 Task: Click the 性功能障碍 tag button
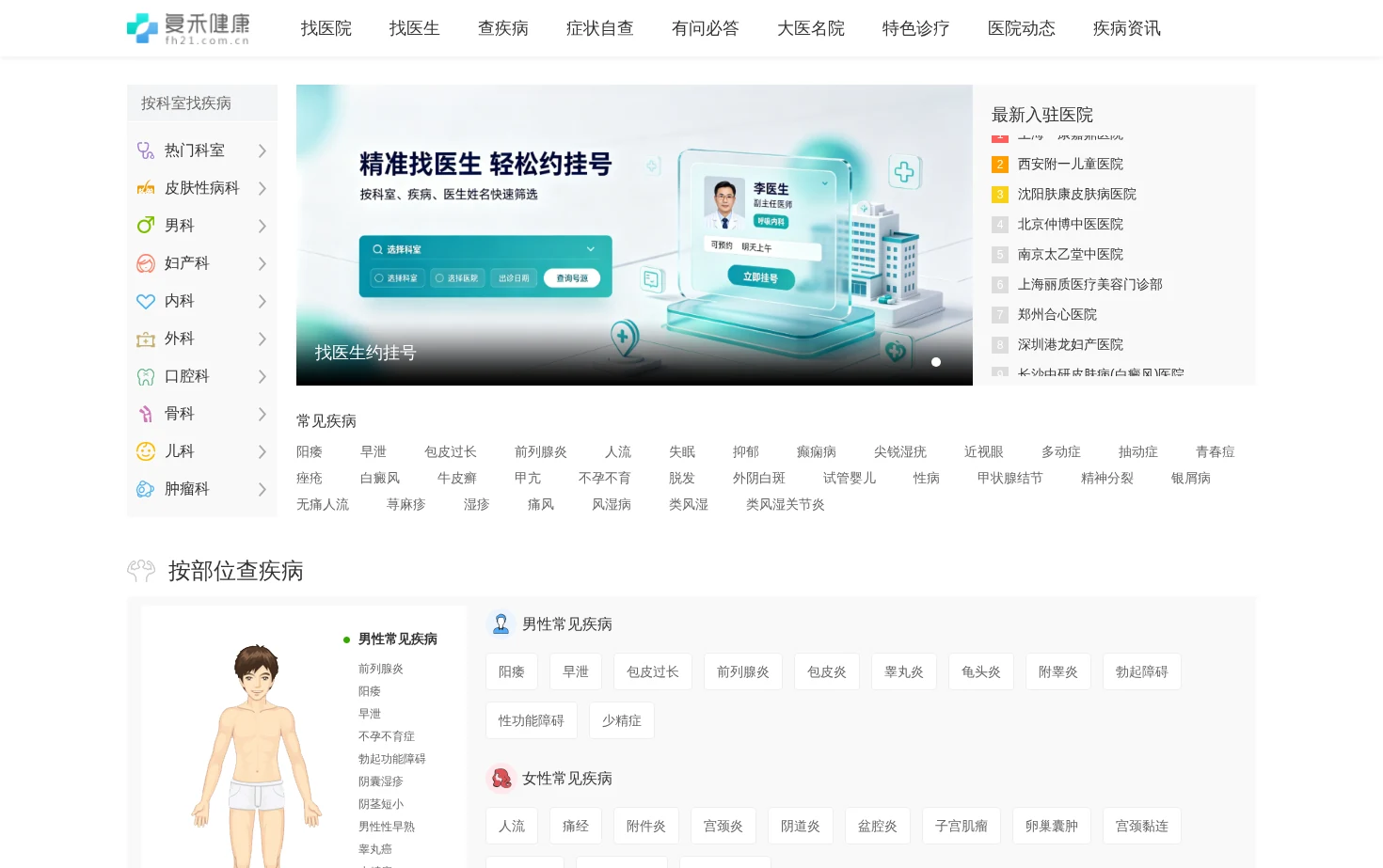coord(532,720)
